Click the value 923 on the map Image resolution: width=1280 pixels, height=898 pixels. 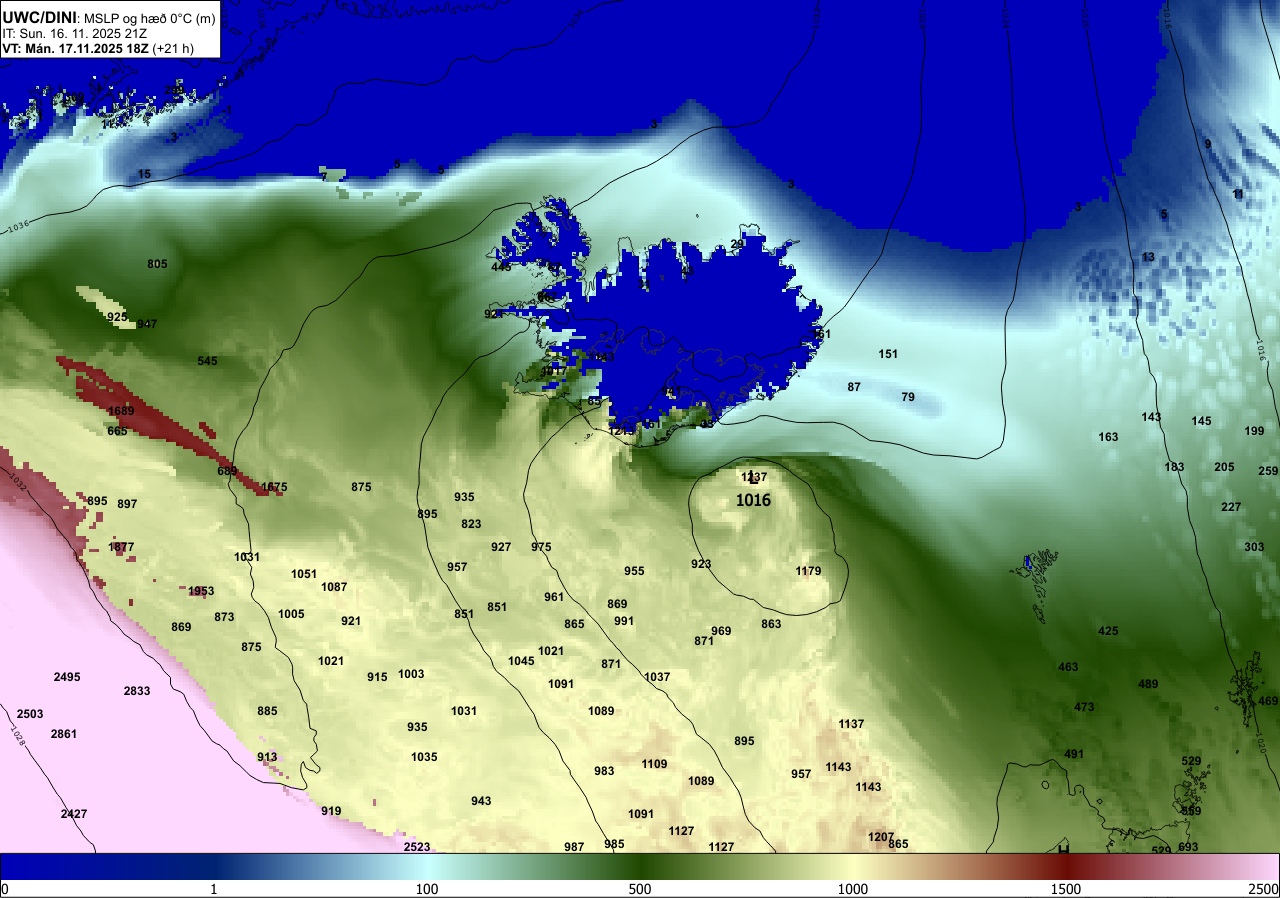pos(701,564)
